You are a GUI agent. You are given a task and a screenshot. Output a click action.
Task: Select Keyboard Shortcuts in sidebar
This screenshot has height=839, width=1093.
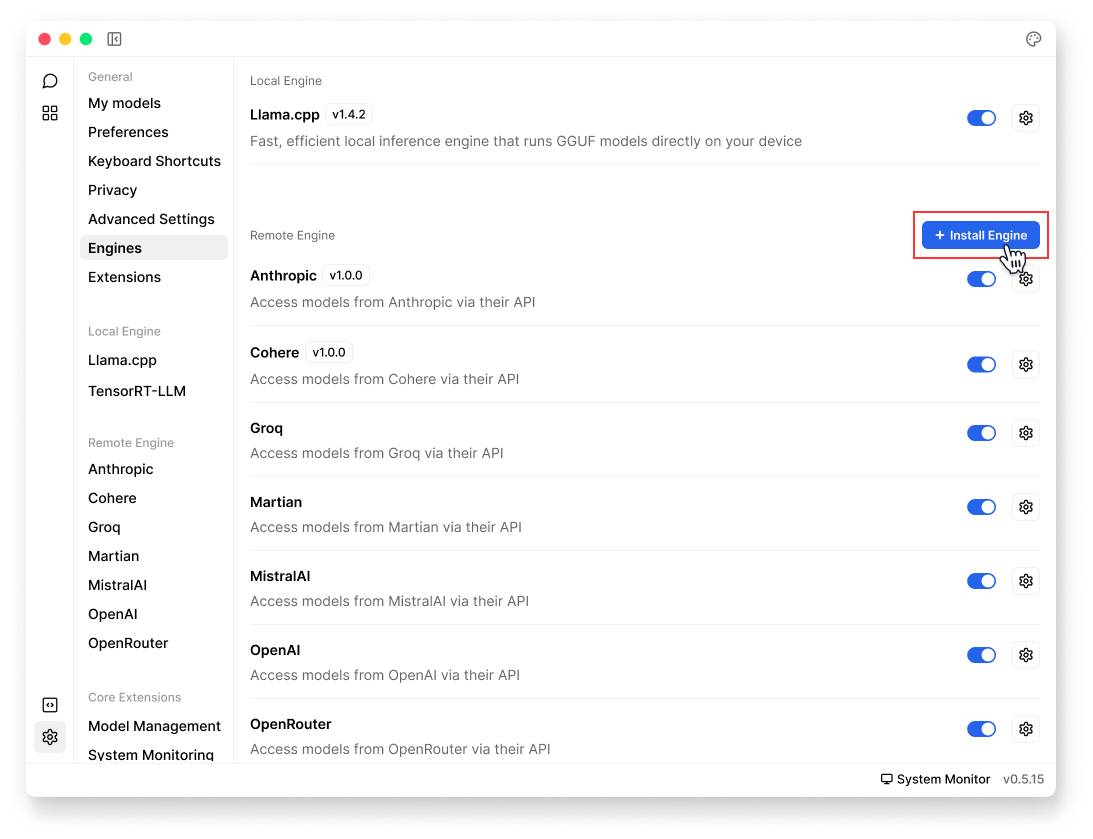click(x=154, y=161)
